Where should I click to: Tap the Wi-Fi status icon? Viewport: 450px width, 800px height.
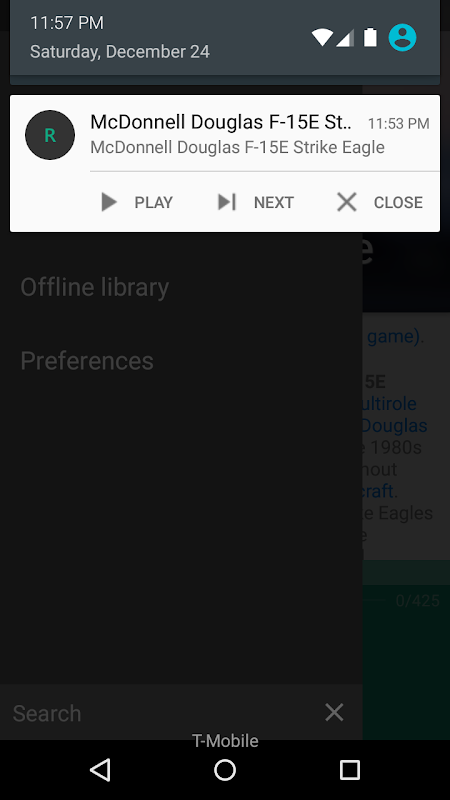point(322,37)
